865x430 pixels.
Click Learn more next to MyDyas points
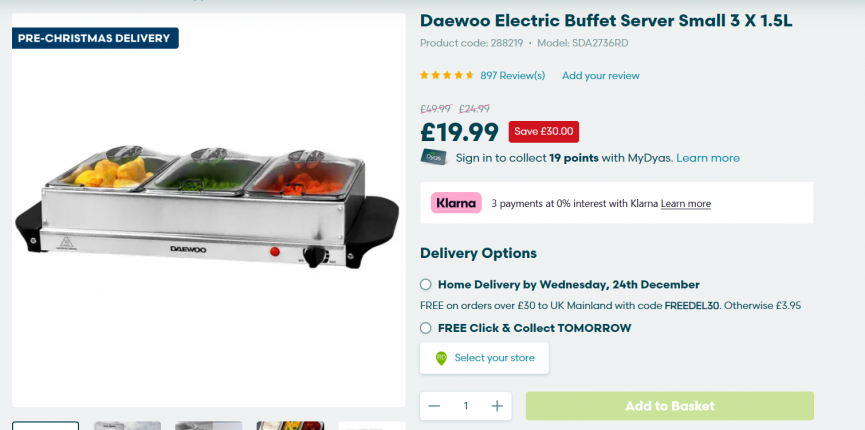pos(708,158)
